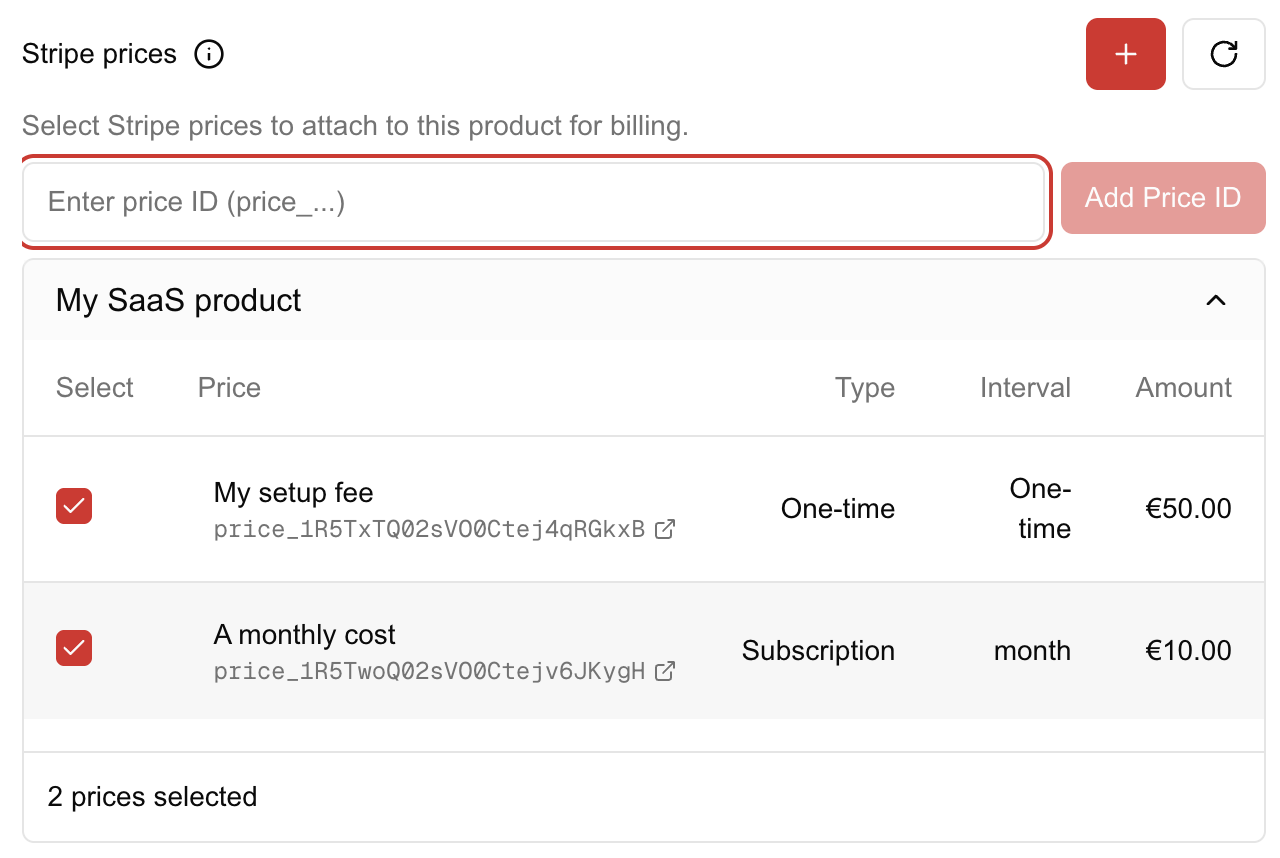Click the red plus add button
This screenshot has height=858, width=1280.
coord(1125,54)
